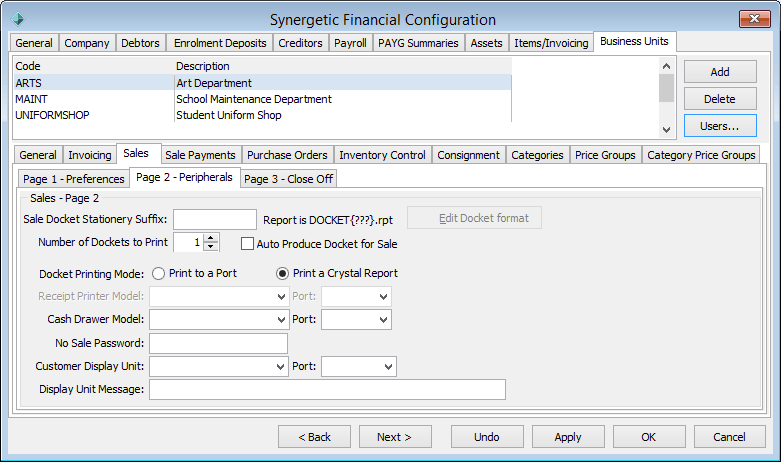Open the Categories sub-tab

click(x=537, y=155)
